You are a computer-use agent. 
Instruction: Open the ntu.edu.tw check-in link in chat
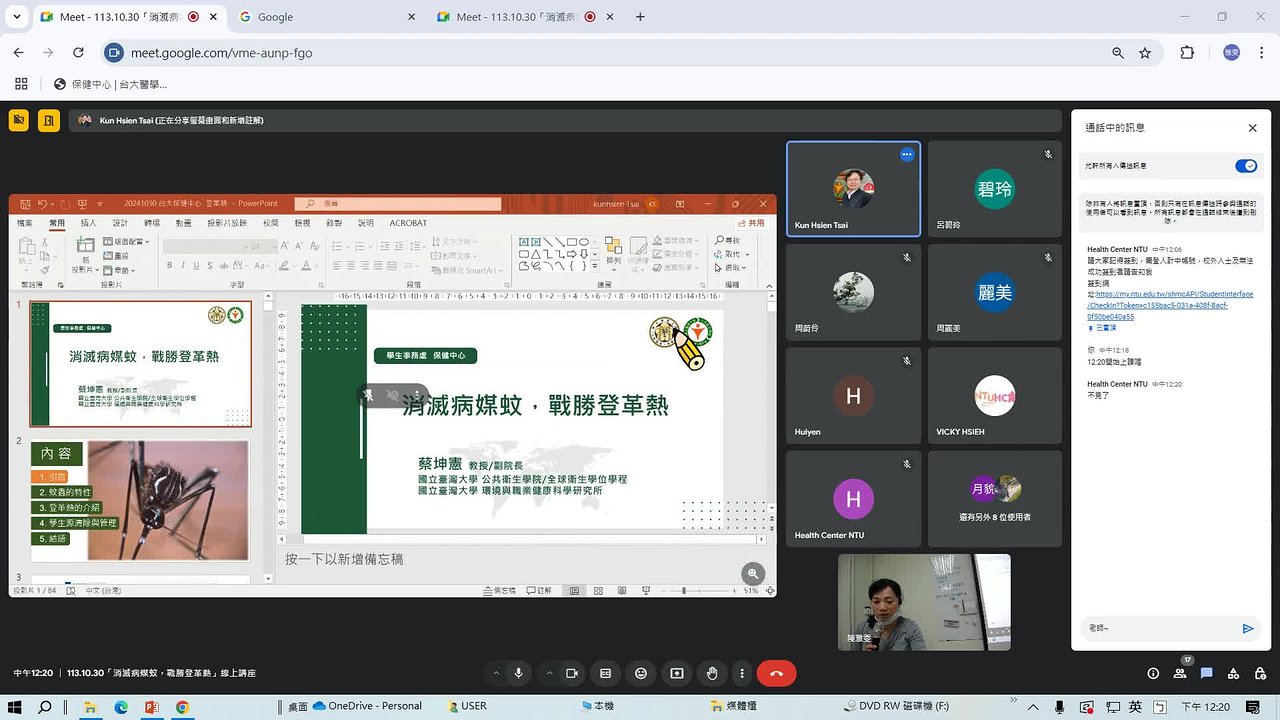tap(1170, 305)
